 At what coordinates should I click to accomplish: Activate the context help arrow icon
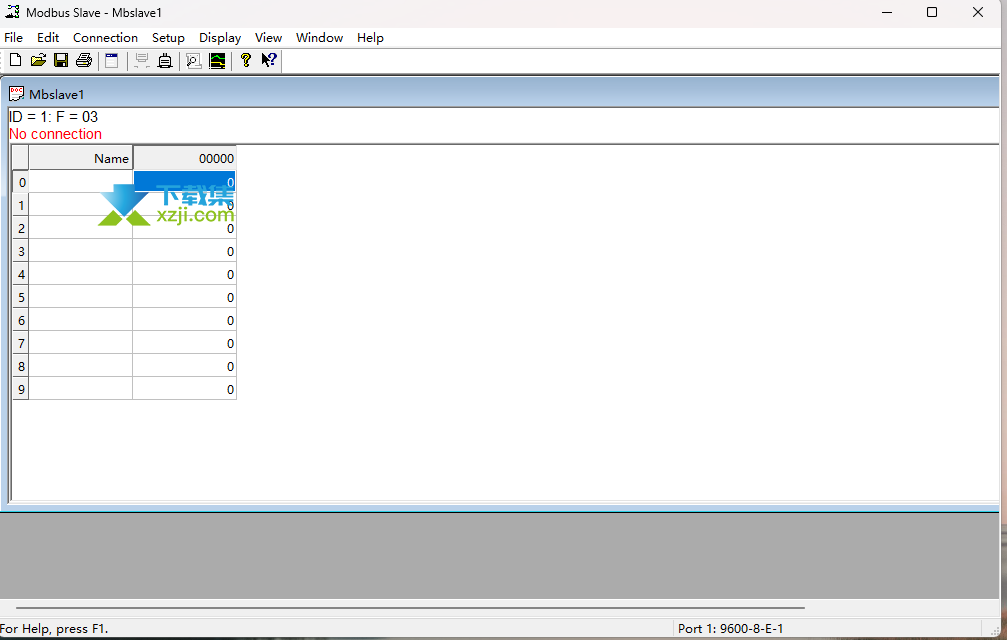coord(269,60)
